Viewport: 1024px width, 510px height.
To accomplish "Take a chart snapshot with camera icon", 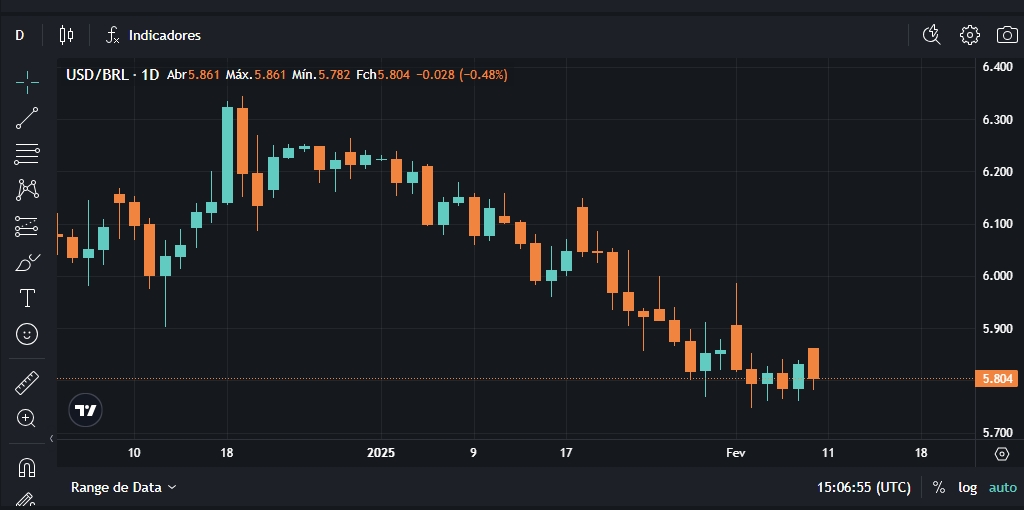I will [1007, 35].
